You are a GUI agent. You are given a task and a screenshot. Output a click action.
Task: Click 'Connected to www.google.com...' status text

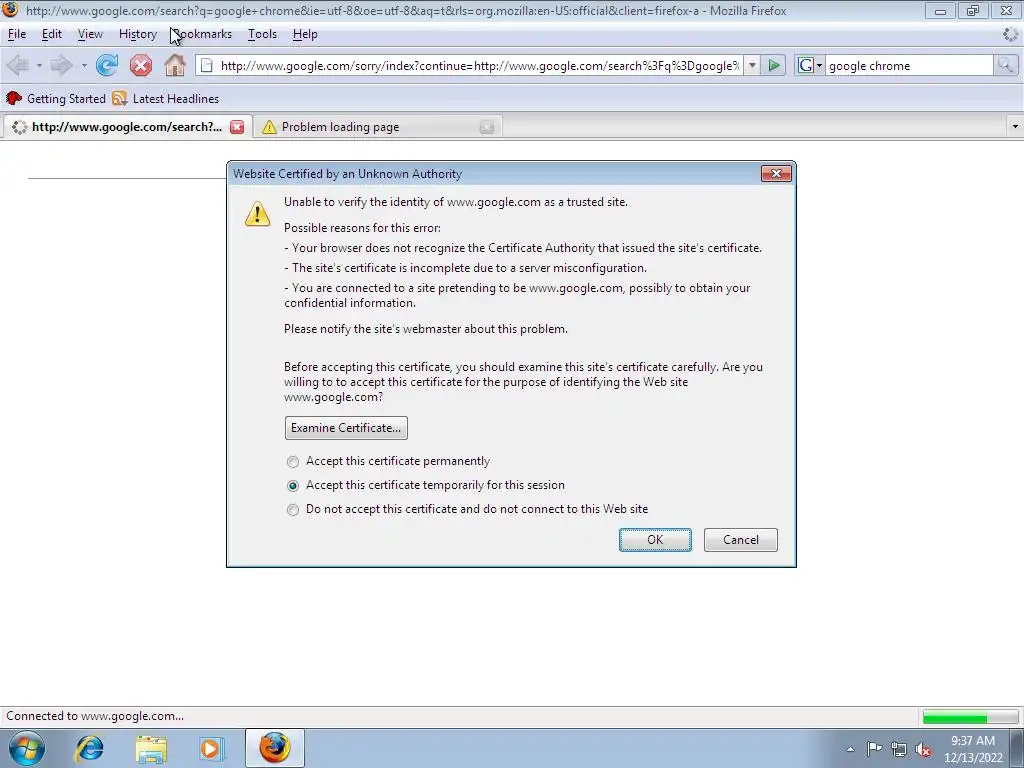95,716
